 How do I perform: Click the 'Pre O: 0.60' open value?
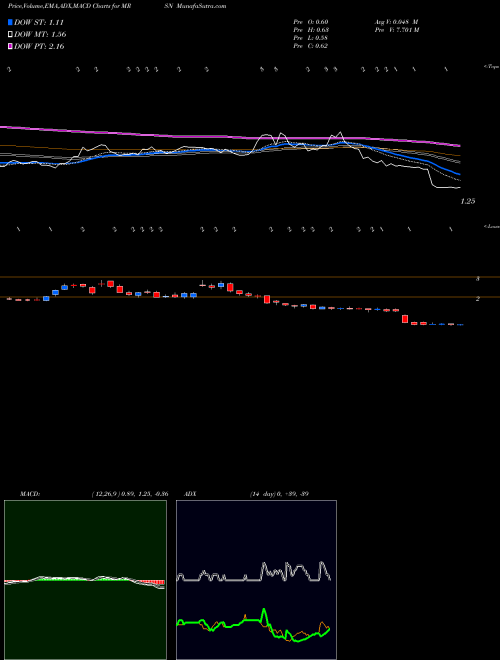(311, 22)
